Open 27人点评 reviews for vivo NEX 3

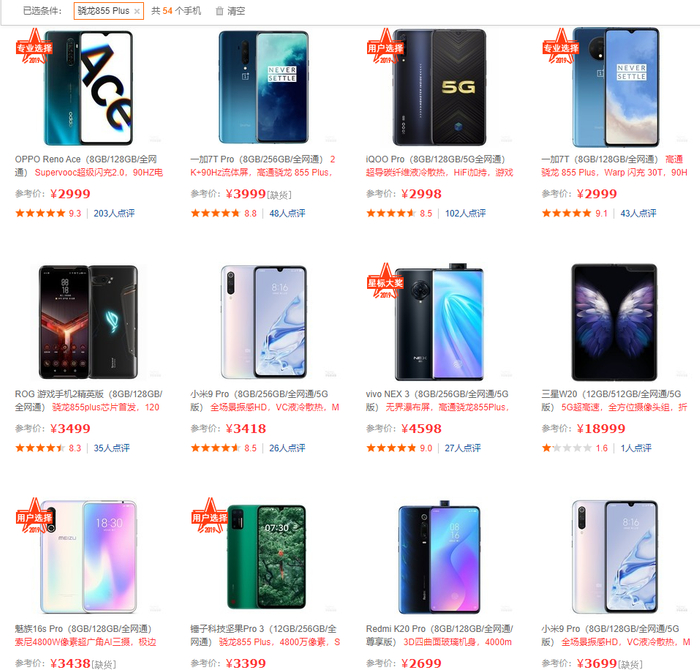(x=462, y=448)
